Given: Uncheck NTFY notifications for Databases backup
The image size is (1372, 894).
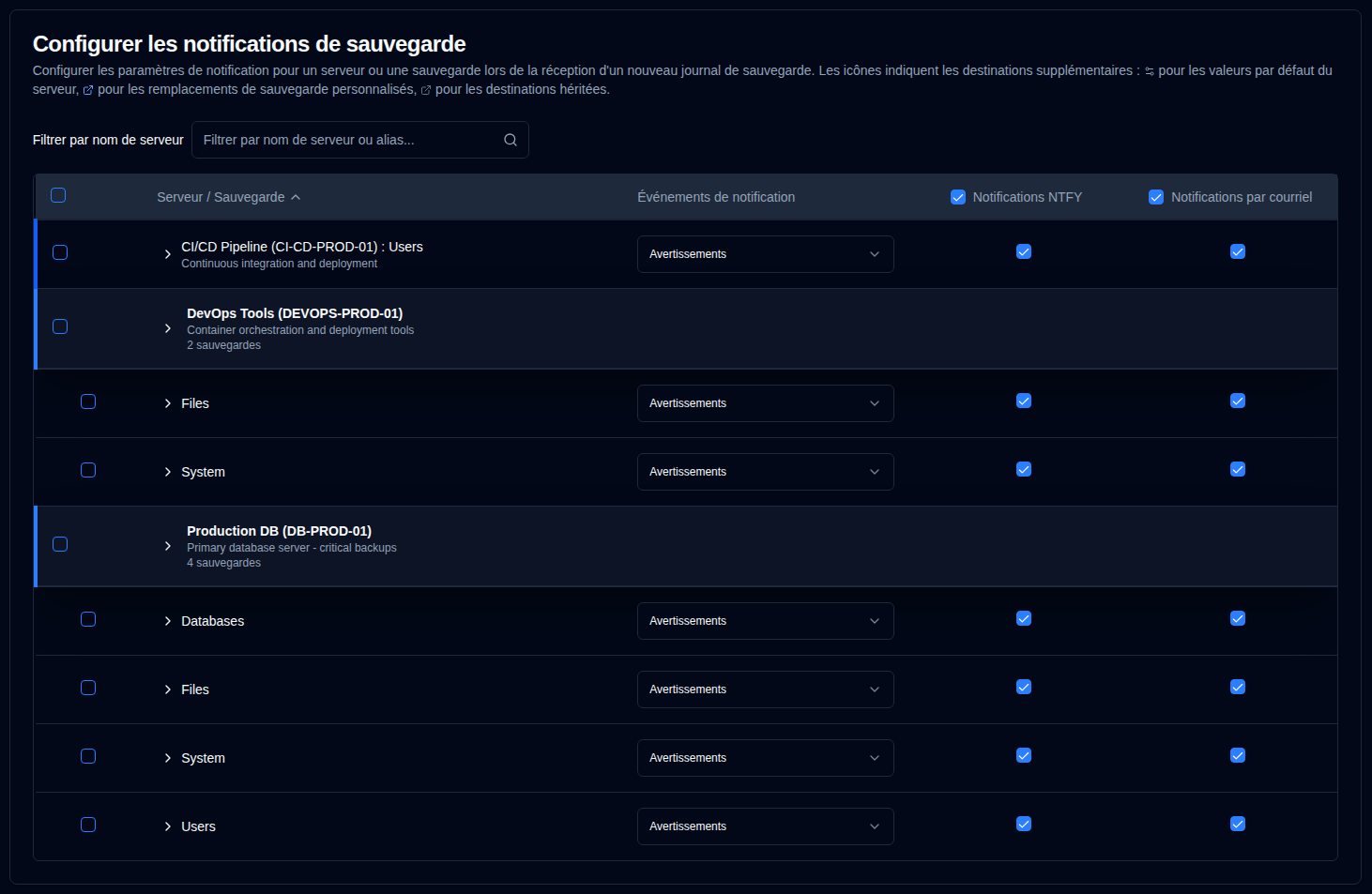Looking at the screenshot, I should [x=1024, y=618].
